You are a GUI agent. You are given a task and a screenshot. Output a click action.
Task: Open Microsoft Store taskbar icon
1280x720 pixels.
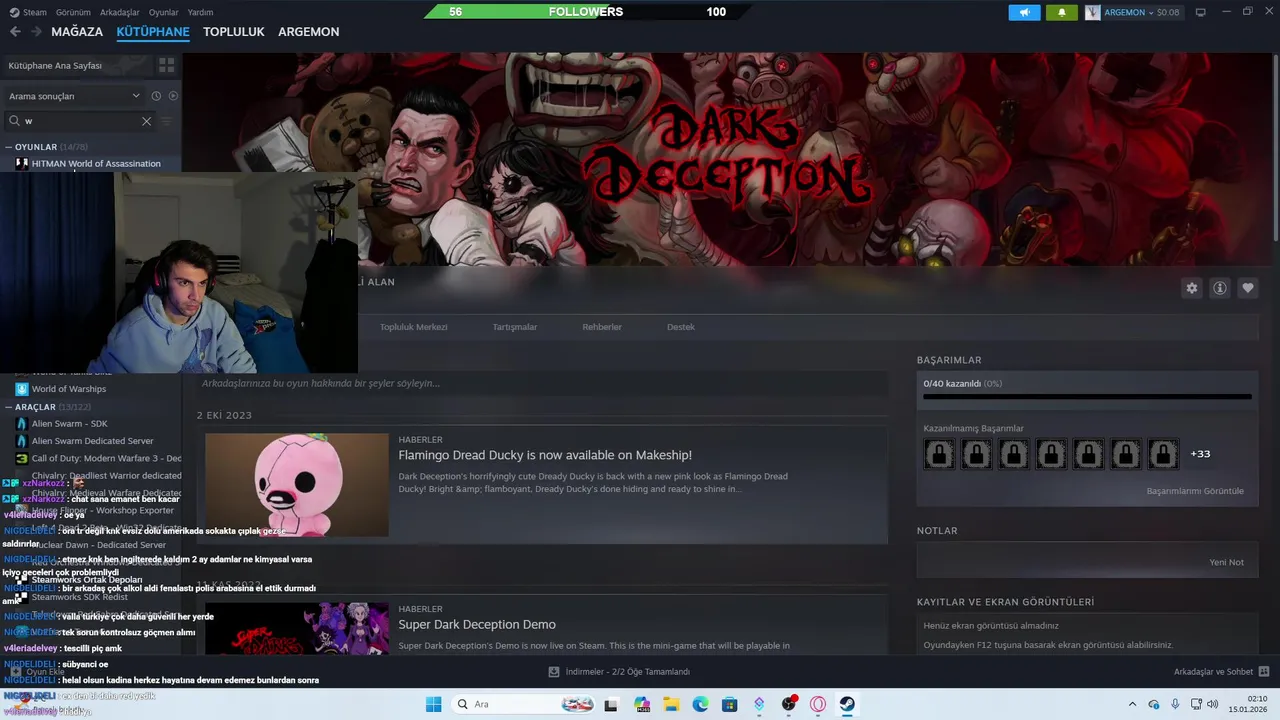click(x=730, y=704)
